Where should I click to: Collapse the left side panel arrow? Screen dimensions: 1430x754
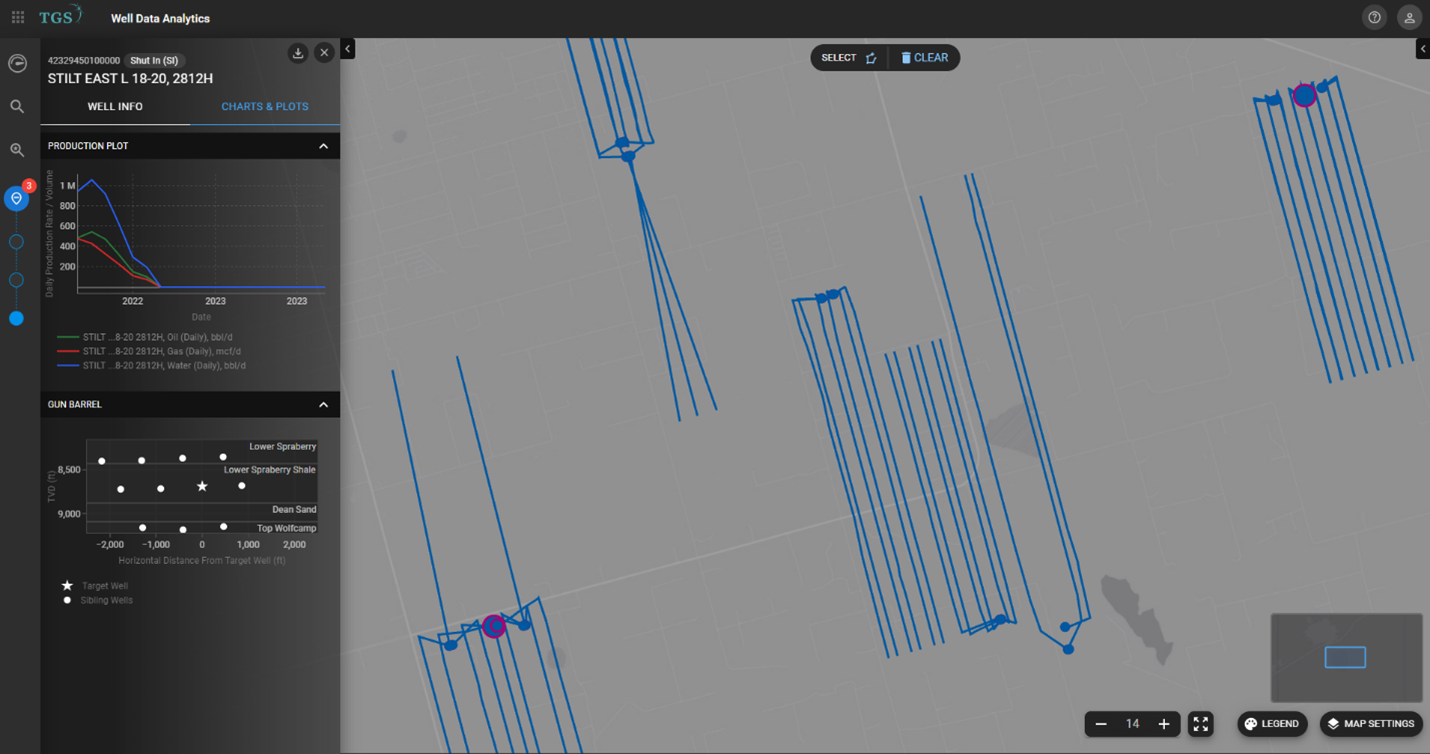[x=347, y=48]
